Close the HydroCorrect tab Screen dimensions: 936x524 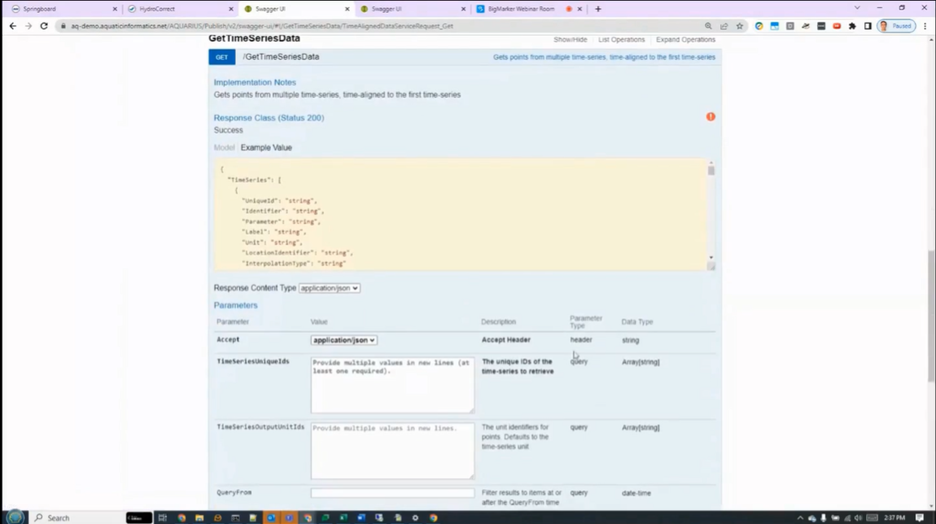(x=231, y=9)
